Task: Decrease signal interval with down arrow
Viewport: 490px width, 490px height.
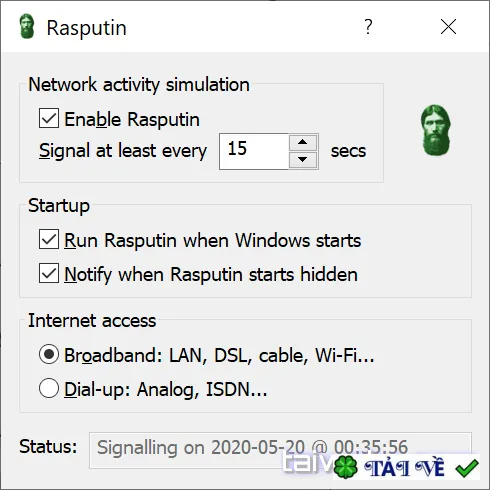Action: 303,160
